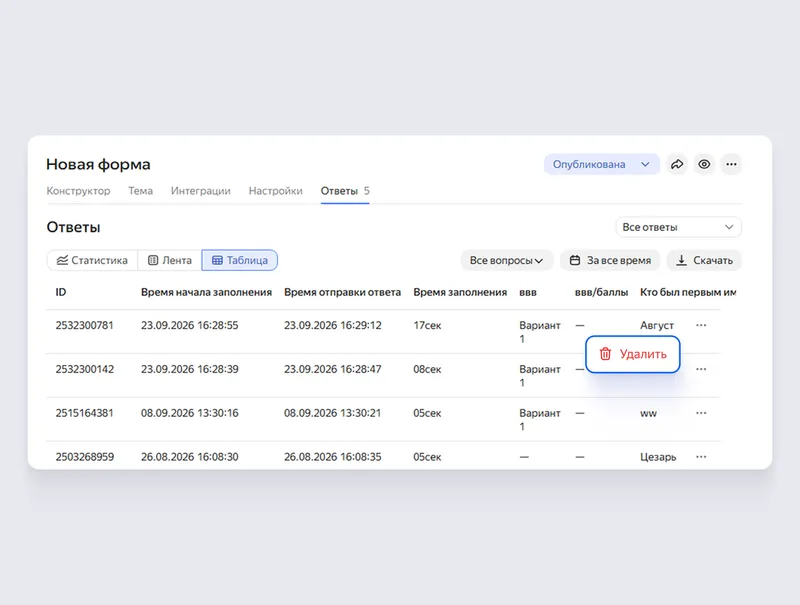Go to the Интеграции tab
800x605 pixels.
201,191
